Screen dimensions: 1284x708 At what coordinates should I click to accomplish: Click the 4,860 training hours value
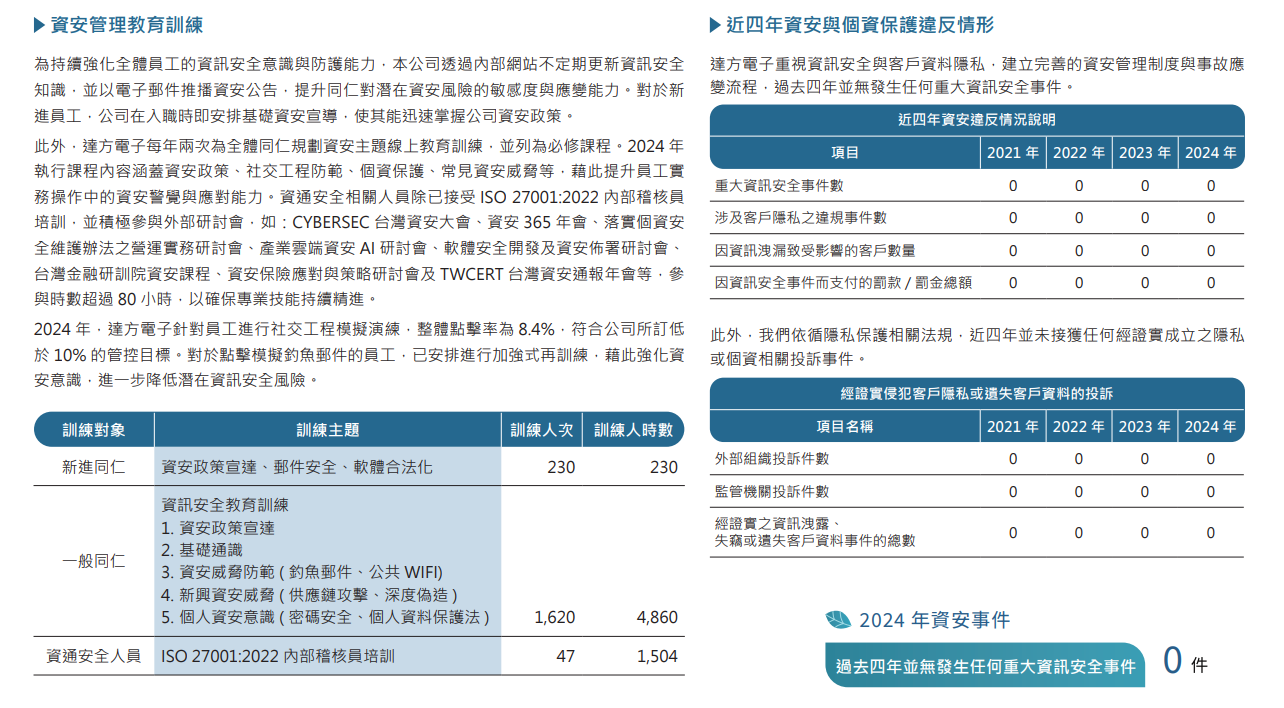657,618
